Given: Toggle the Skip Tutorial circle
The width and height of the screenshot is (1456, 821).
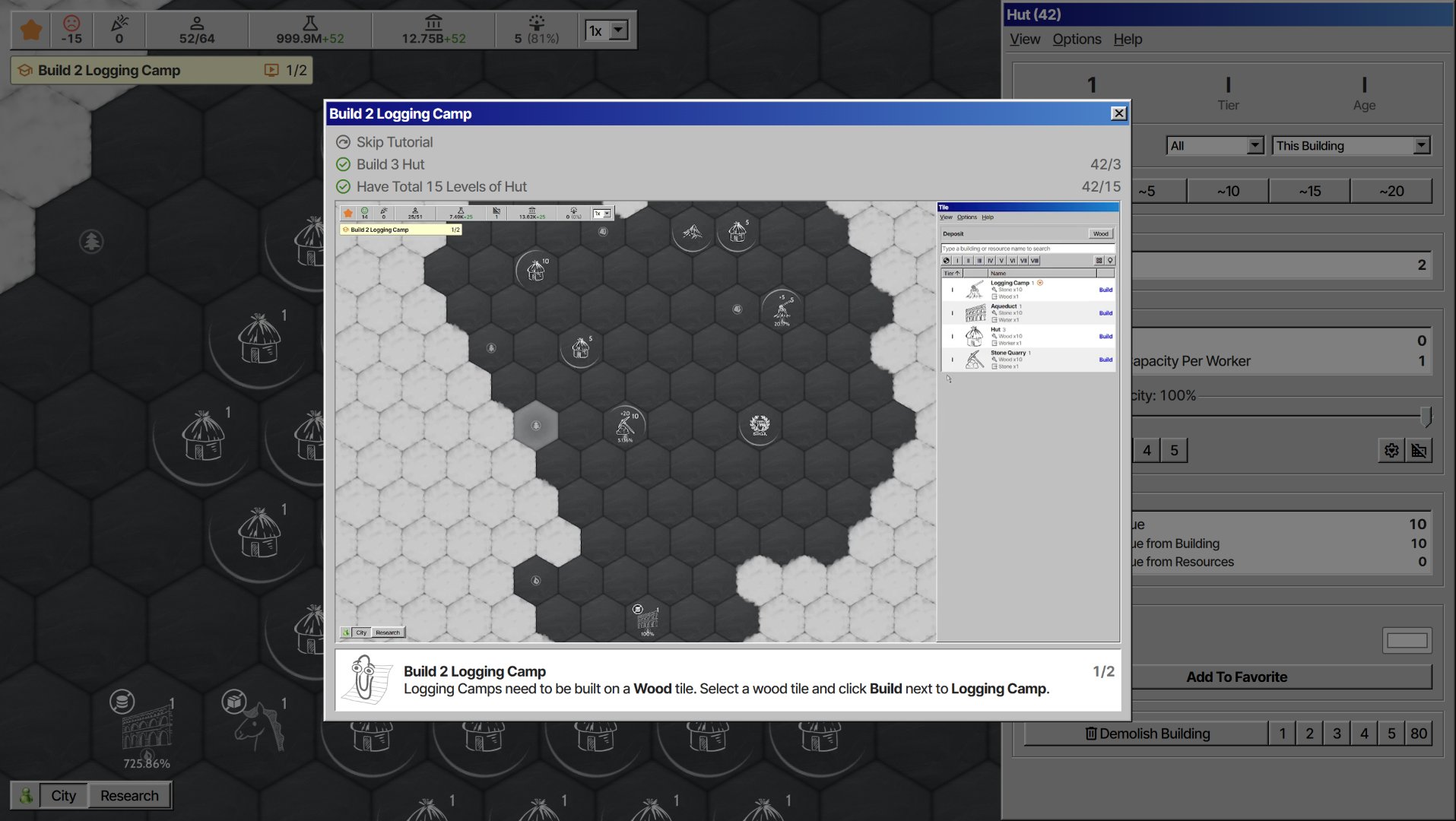Looking at the screenshot, I should [344, 142].
